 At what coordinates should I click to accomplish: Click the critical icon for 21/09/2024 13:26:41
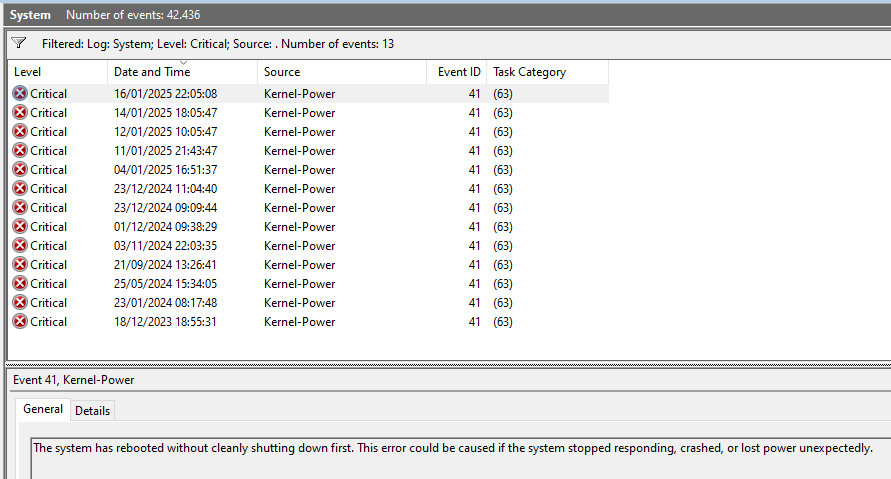pos(20,264)
